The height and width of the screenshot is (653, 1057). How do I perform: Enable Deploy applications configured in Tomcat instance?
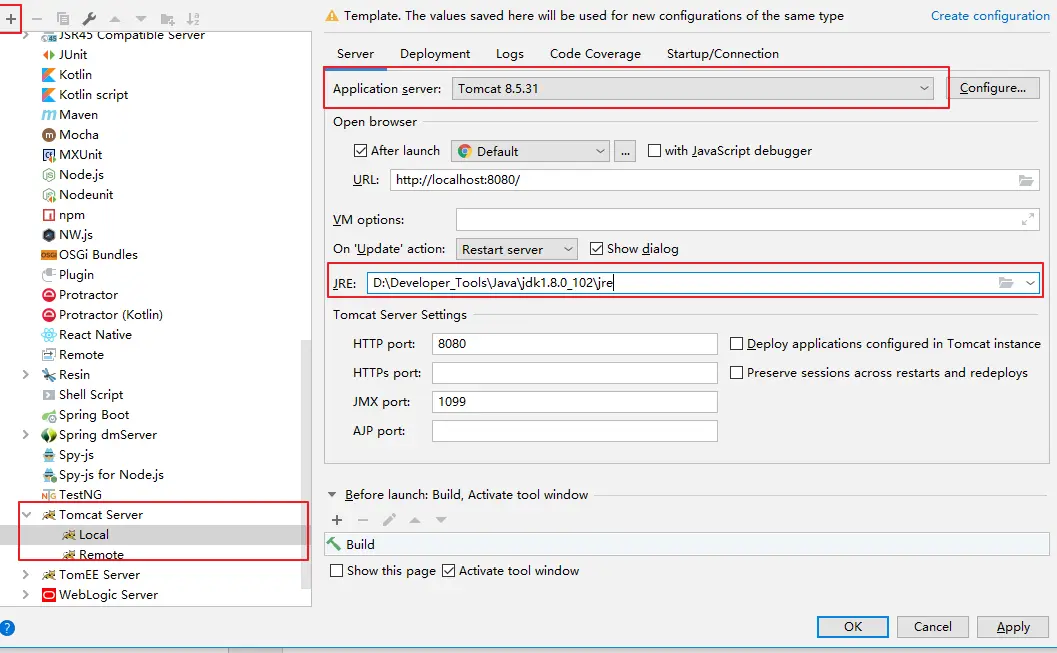[x=737, y=344]
